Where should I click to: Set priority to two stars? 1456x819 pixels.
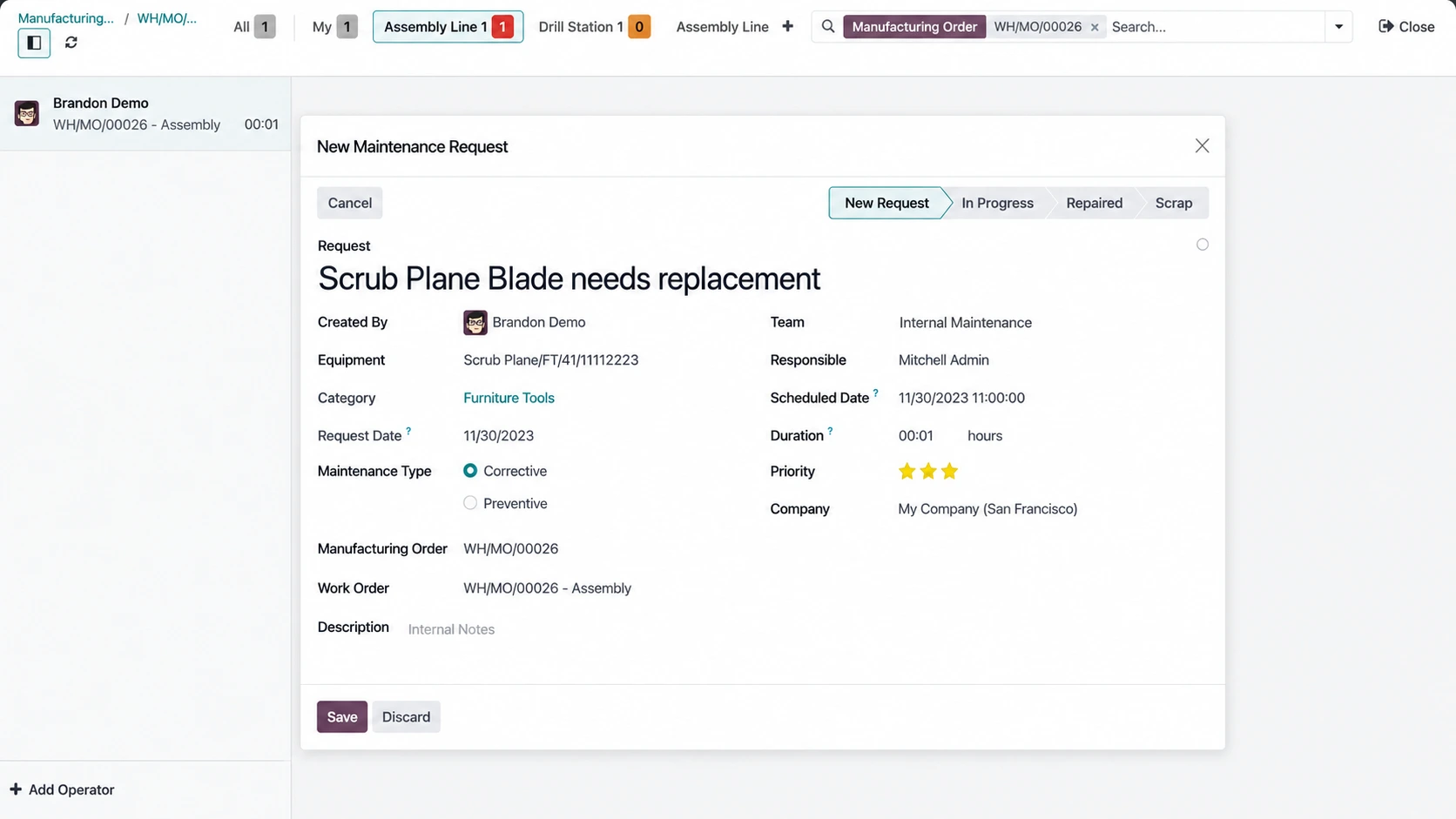tap(928, 472)
